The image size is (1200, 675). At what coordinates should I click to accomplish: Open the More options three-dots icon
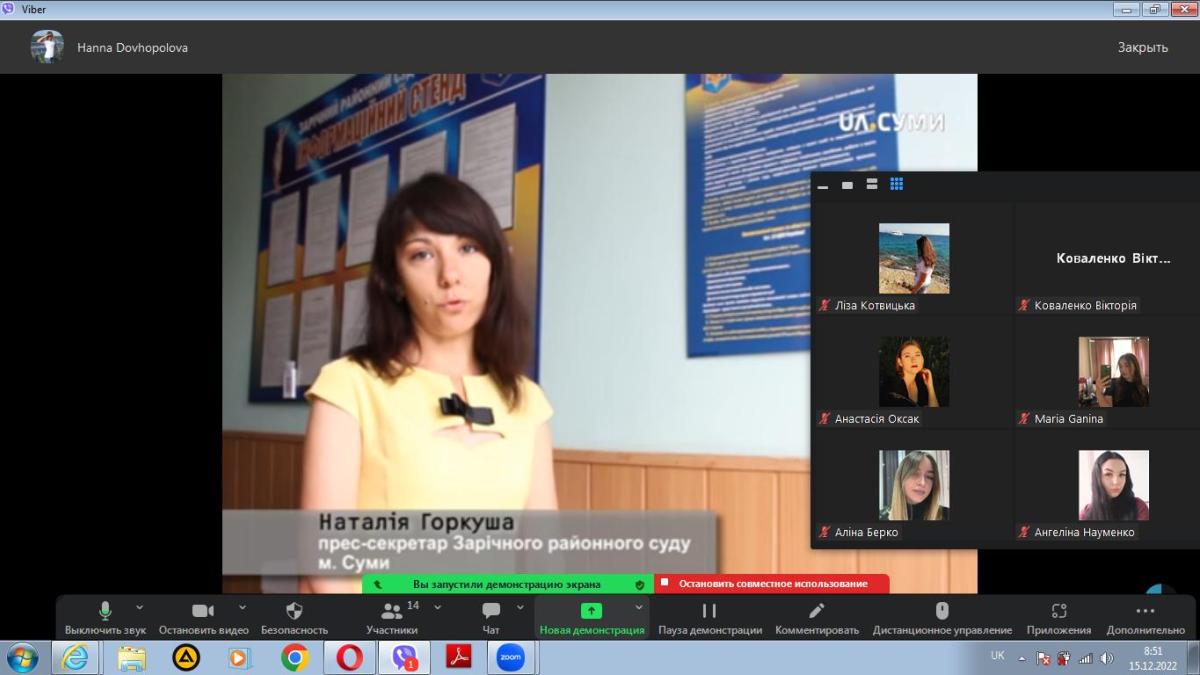pyautogui.click(x=1145, y=611)
